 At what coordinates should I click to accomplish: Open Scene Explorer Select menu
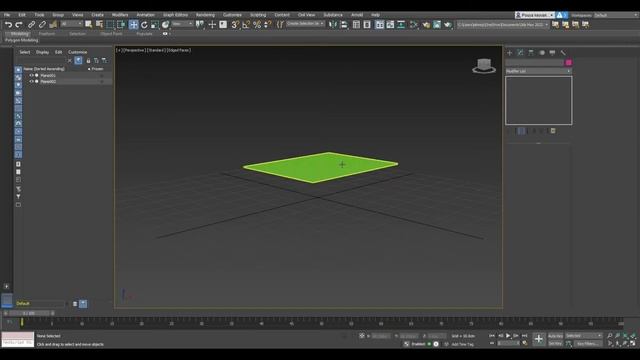coord(24,52)
